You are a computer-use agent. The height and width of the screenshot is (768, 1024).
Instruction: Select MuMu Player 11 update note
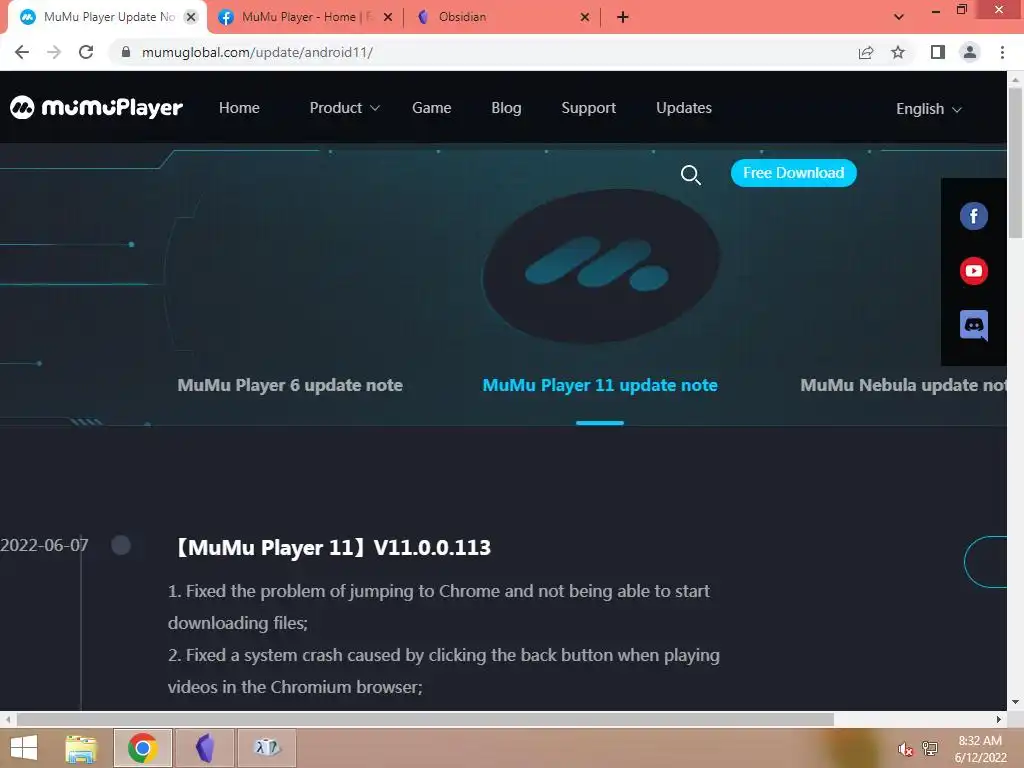600,385
